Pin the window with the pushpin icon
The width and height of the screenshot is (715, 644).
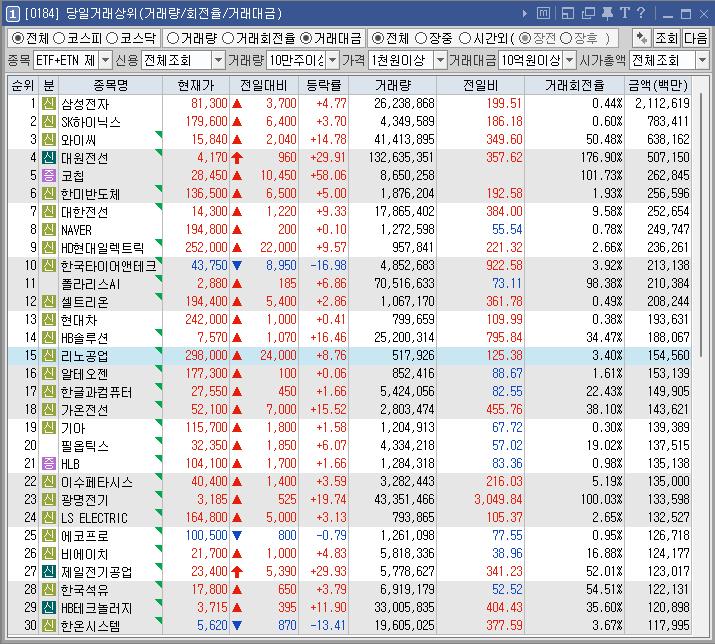tap(607, 14)
